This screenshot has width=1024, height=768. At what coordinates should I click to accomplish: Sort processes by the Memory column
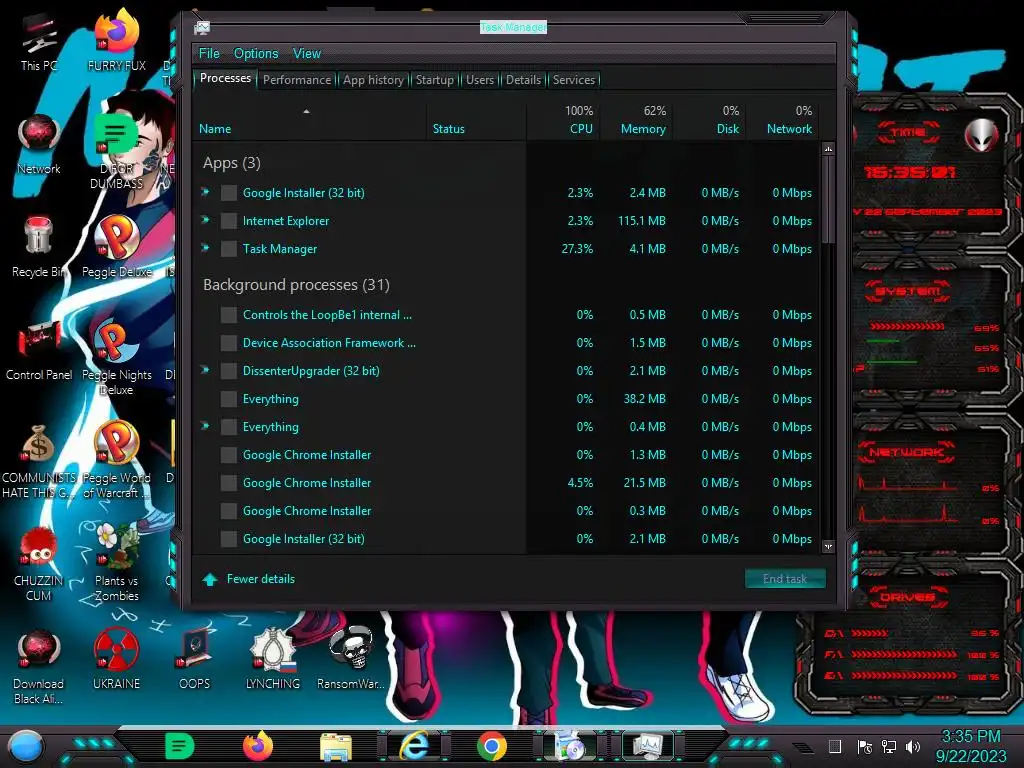click(637, 120)
